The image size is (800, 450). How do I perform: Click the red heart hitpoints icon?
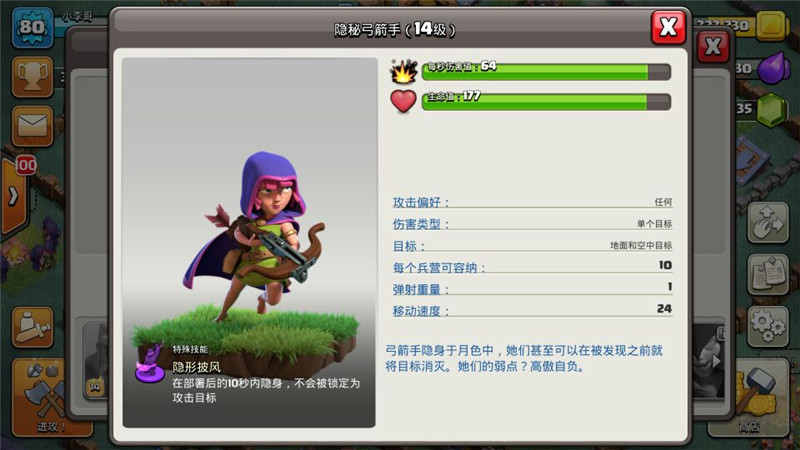403,101
